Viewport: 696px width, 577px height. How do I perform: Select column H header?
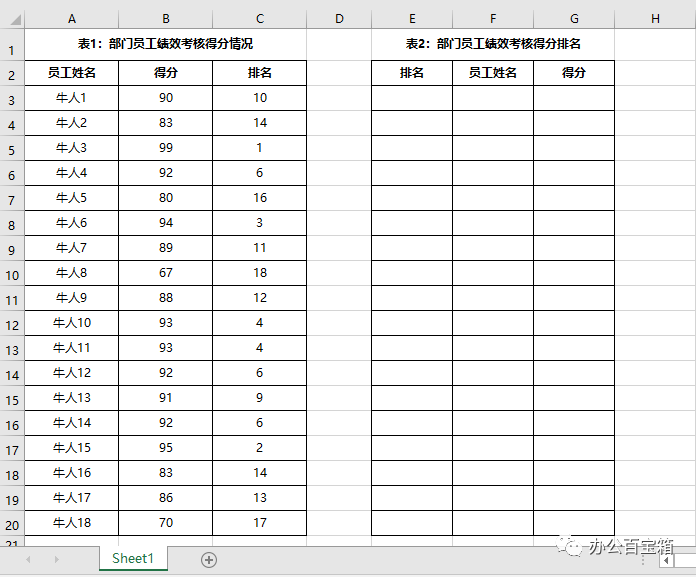point(655,19)
